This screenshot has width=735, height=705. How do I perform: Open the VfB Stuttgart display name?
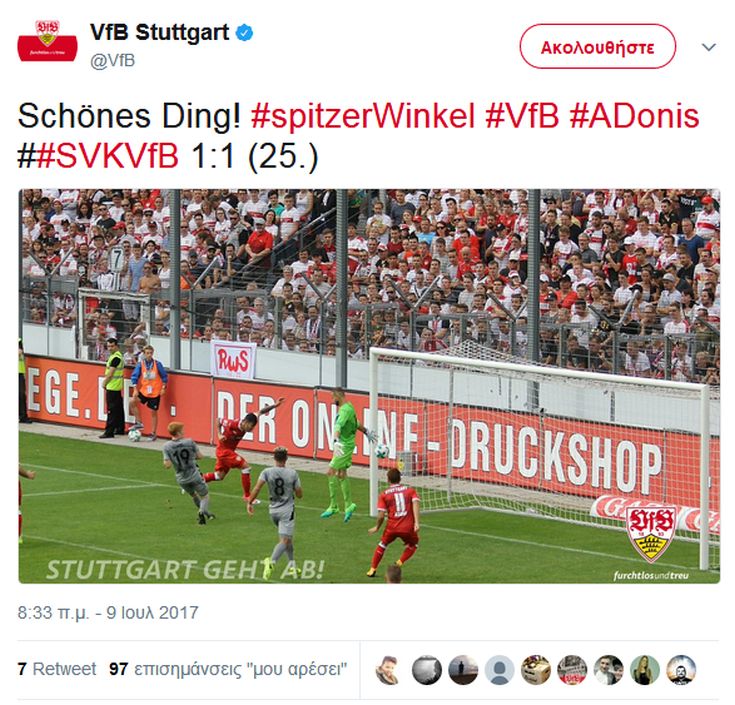(x=159, y=33)
